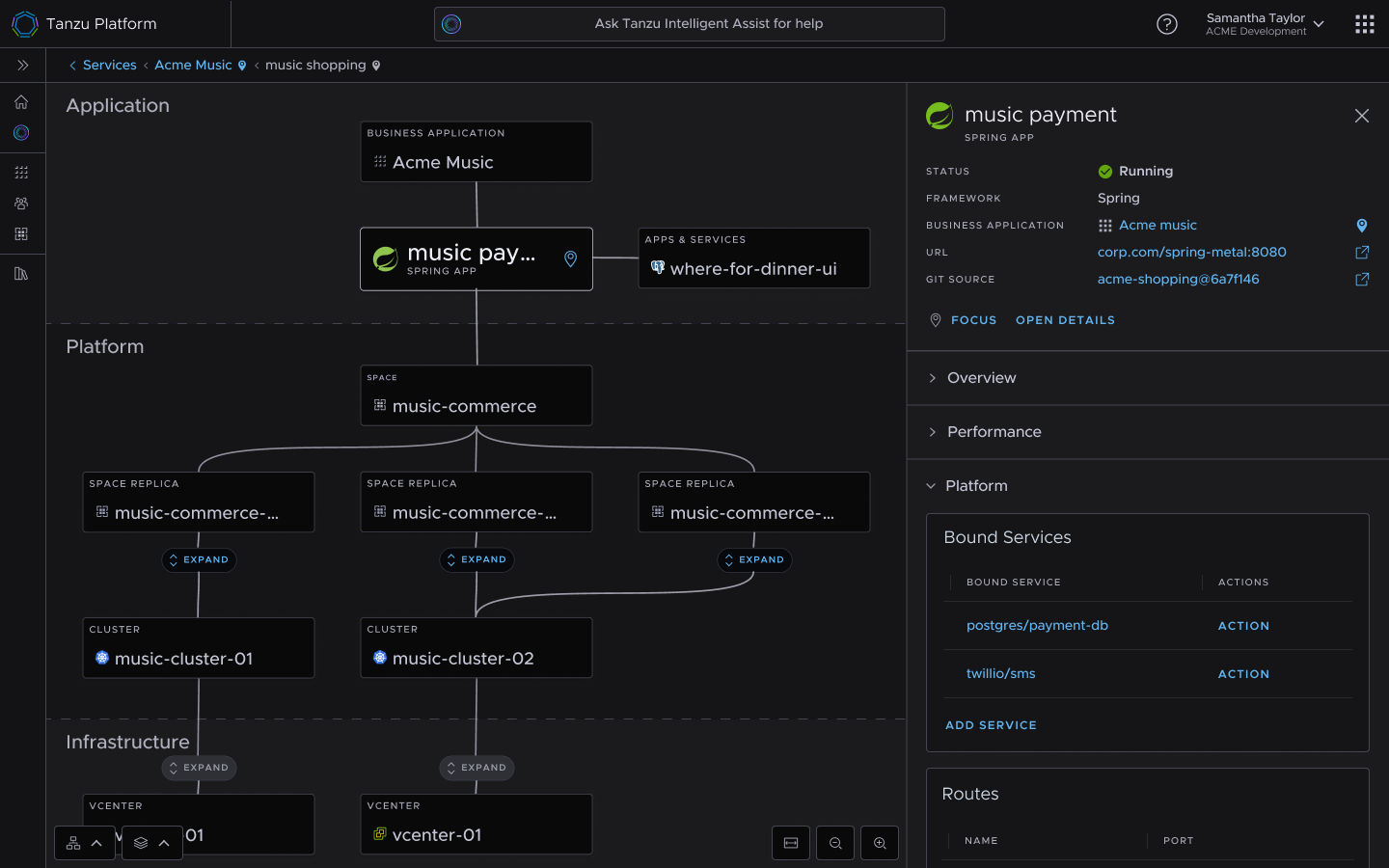This screenshot has height=868, width=1389.
Task: Select the music-commerce space node
Action: coord(477,395)
